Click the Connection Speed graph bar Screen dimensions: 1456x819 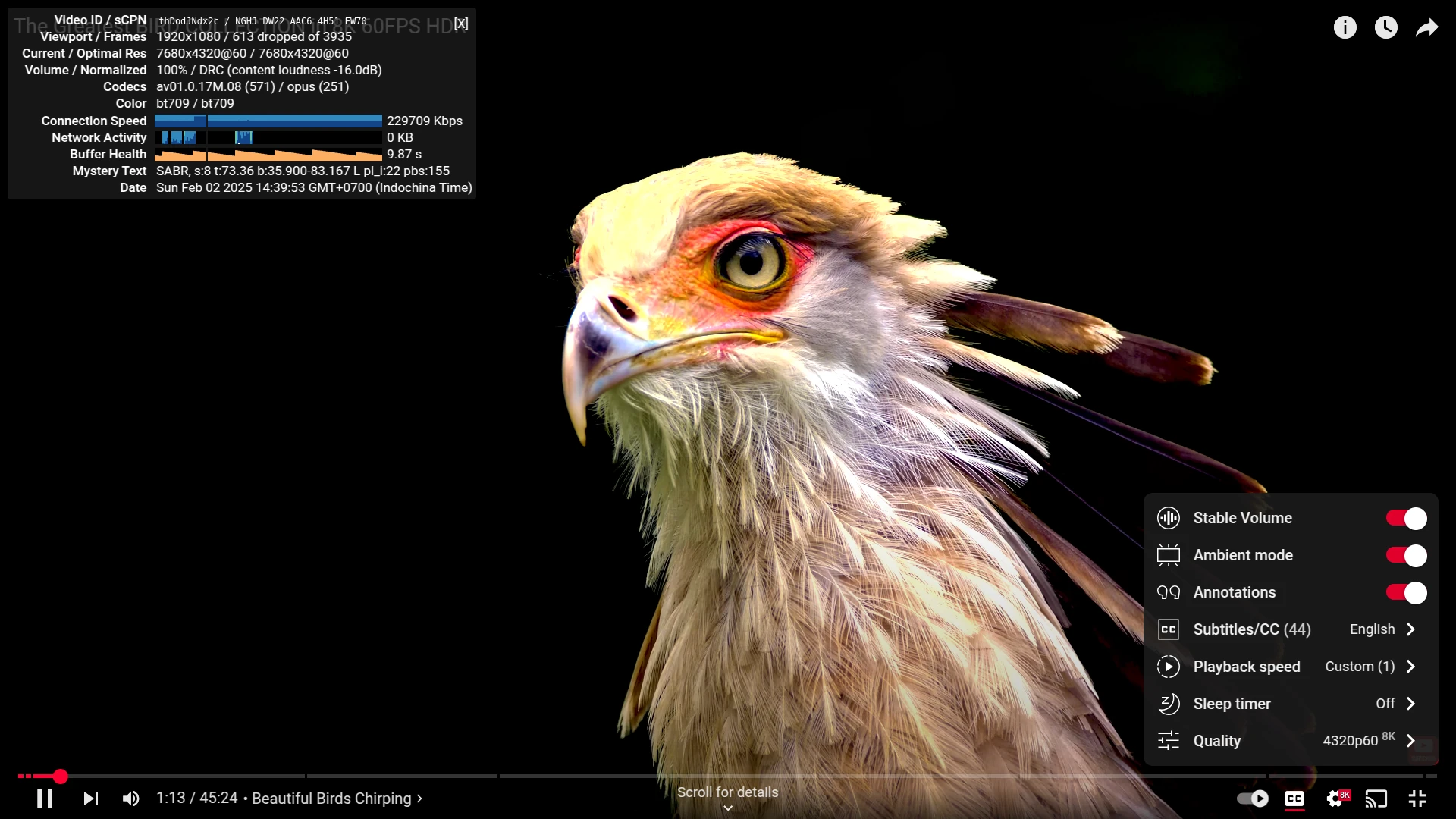tap(268, 121)
